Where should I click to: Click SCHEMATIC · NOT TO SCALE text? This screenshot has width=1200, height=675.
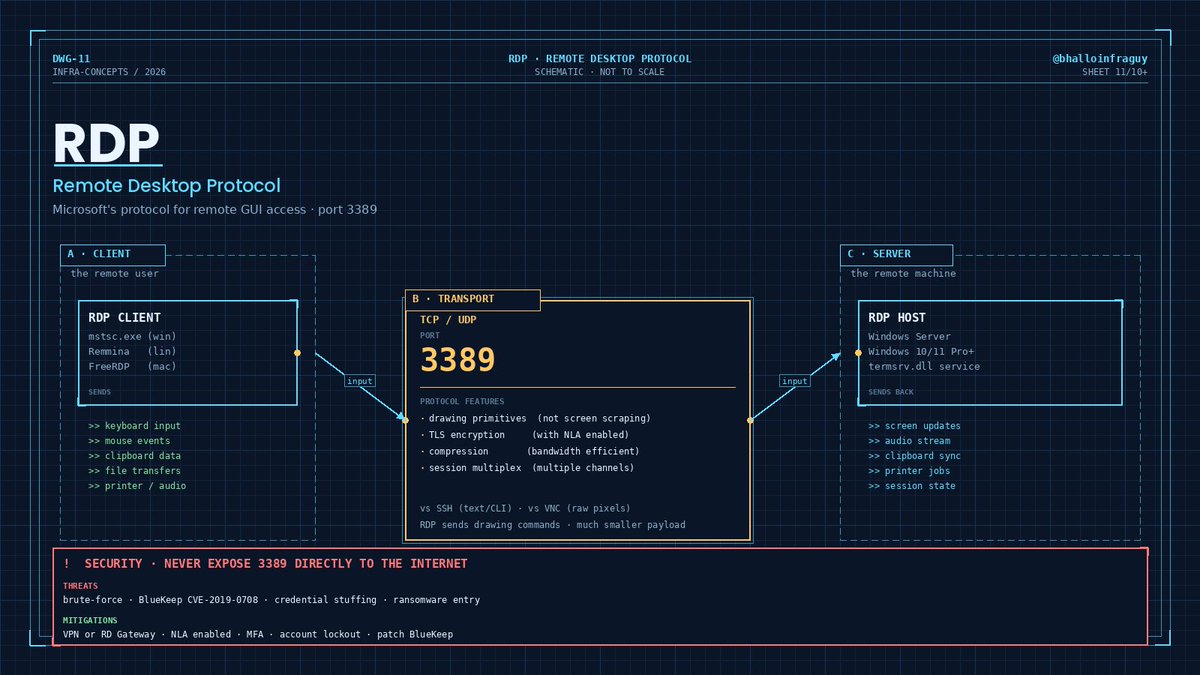click(x=600, y=72)
